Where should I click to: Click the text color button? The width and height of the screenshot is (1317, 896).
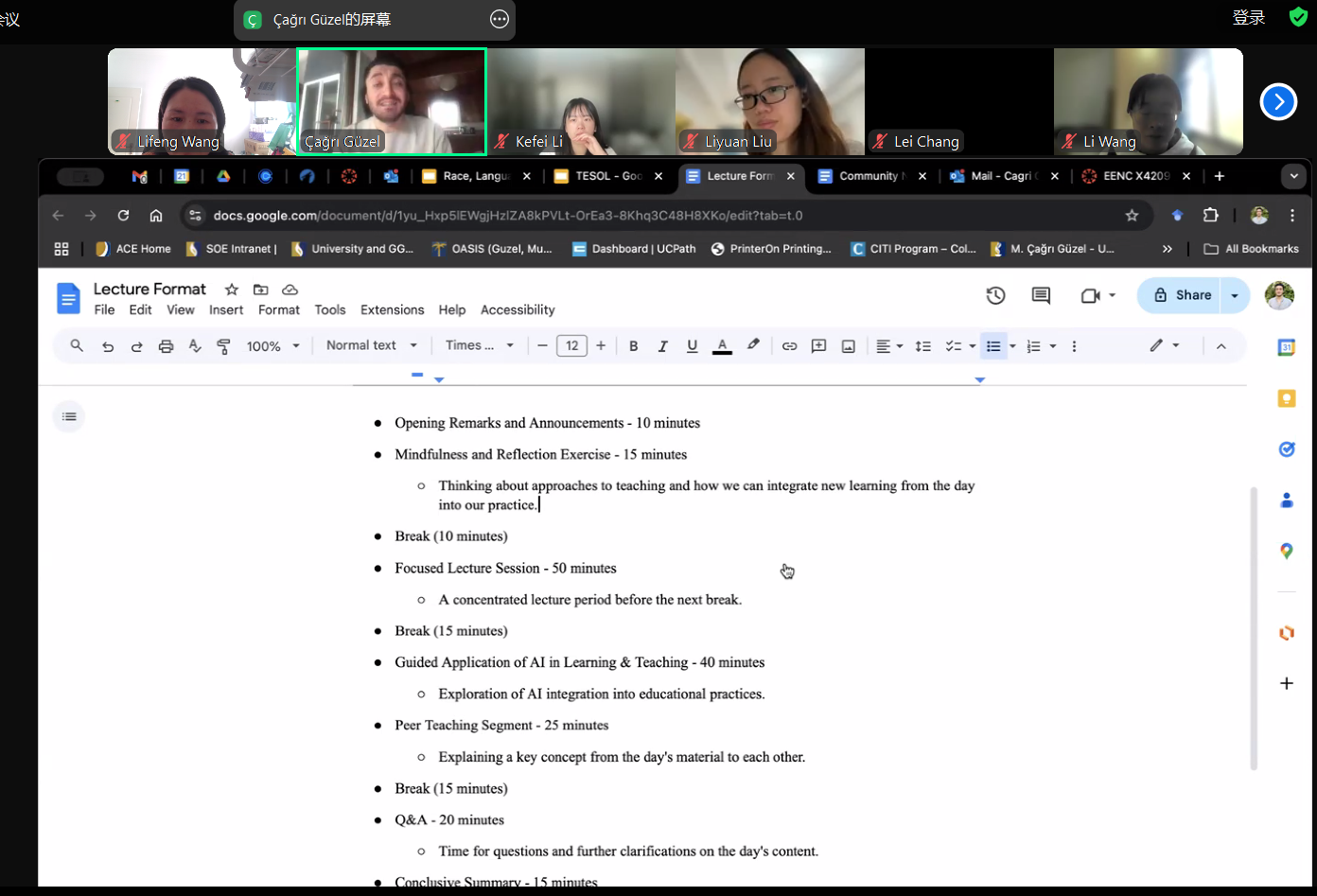tap(722, 346)
